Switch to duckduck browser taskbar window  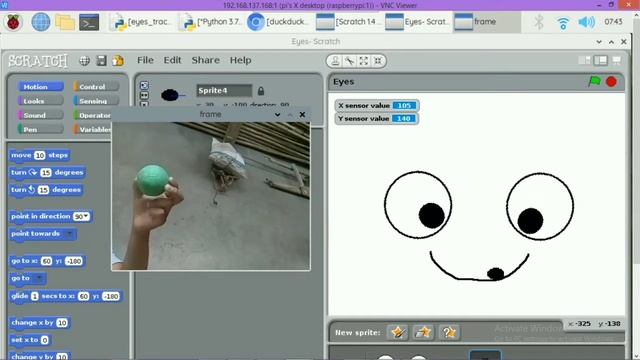[280, 22]
